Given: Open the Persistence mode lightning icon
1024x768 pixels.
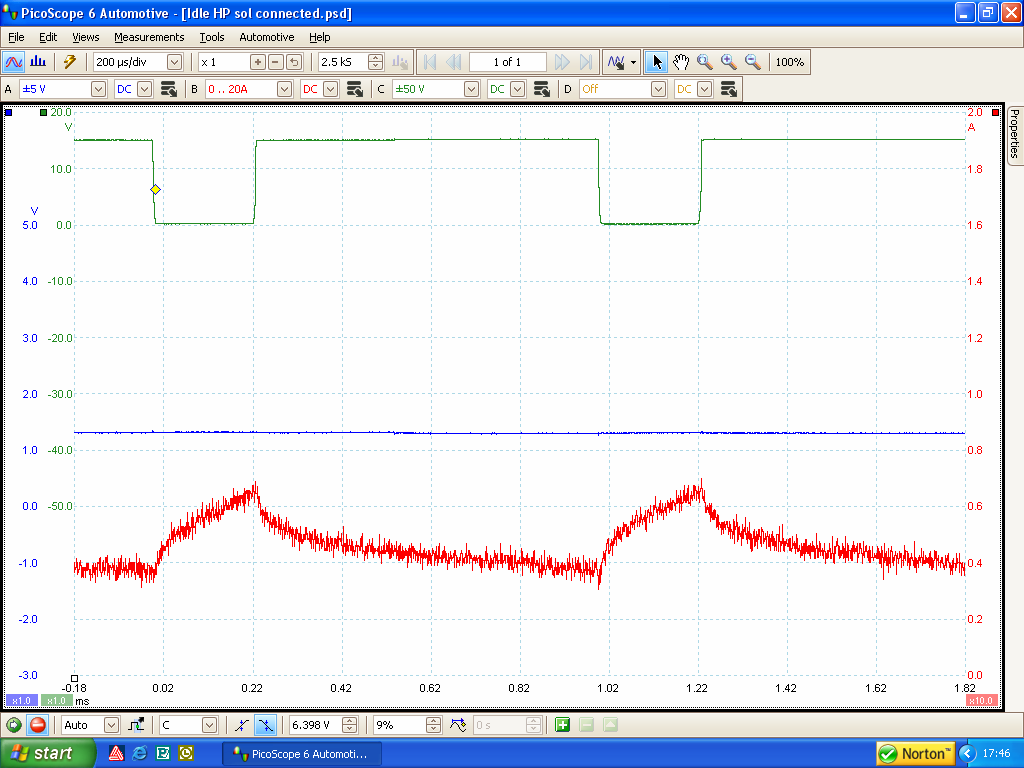Looking at the screenshot, I should [x=69, y=62].
